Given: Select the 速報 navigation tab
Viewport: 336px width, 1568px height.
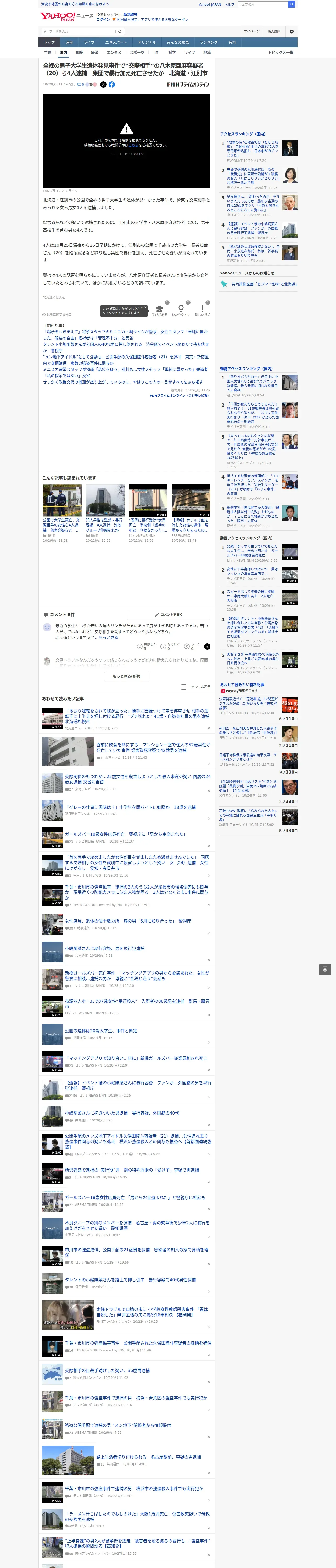Looking at the screenshot, I should [x=69, y=42].
